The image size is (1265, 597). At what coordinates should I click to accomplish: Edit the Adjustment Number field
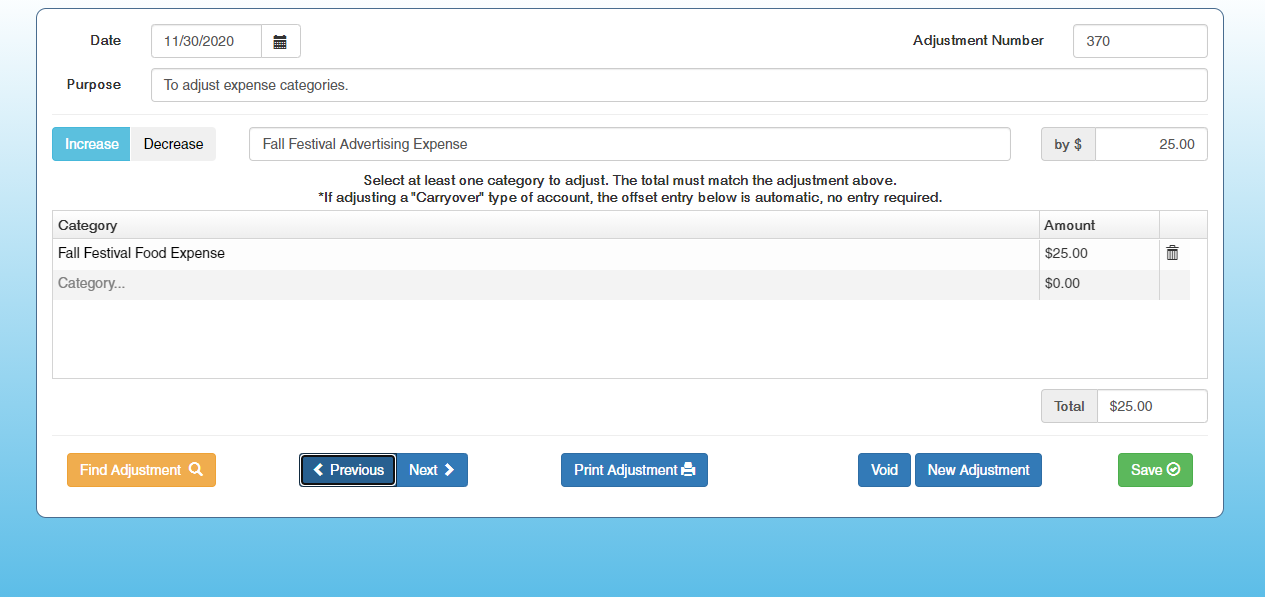[1139, 42]
